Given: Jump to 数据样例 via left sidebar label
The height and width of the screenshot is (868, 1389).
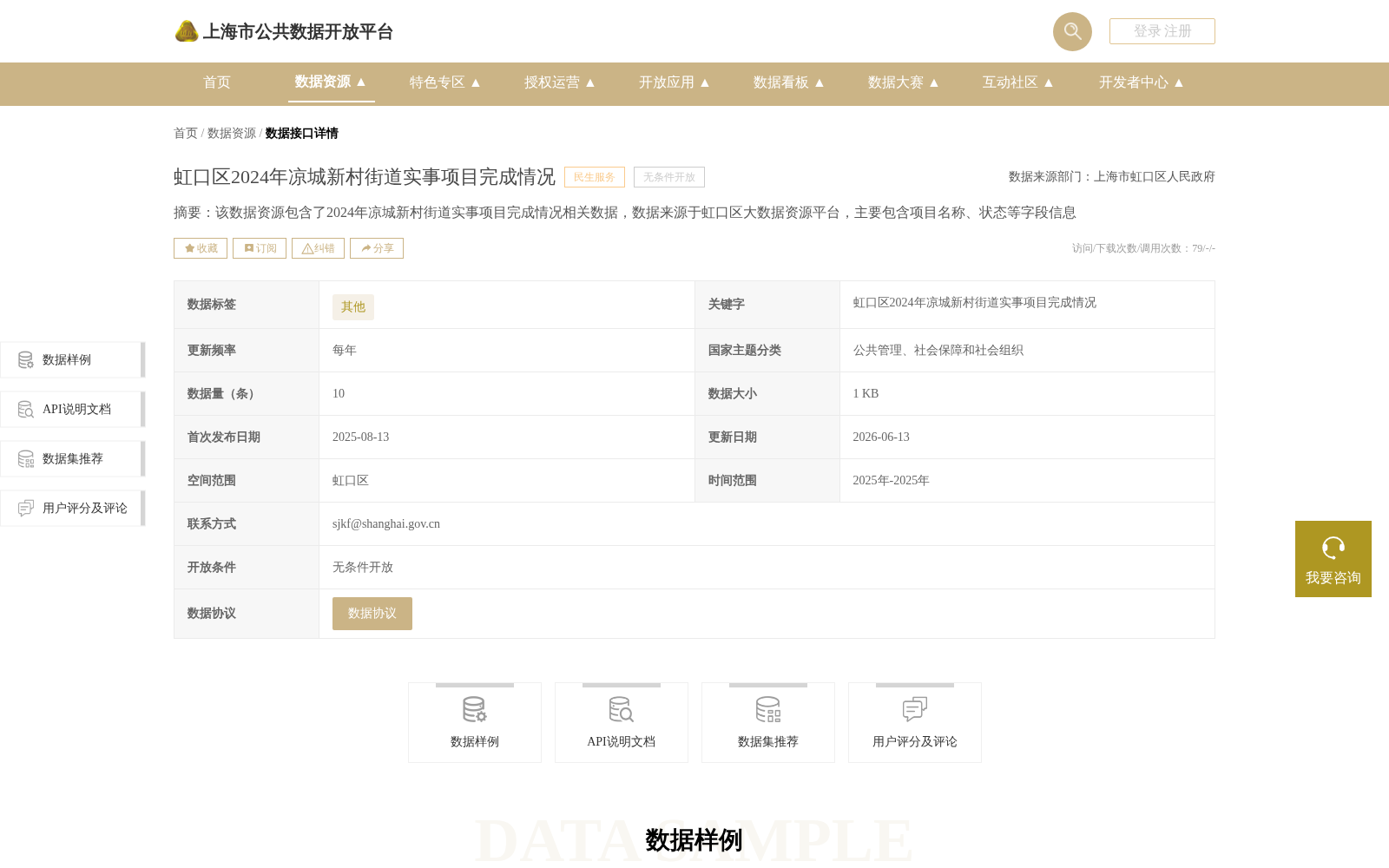Looking at the screenshot, I should pos(67,360).
